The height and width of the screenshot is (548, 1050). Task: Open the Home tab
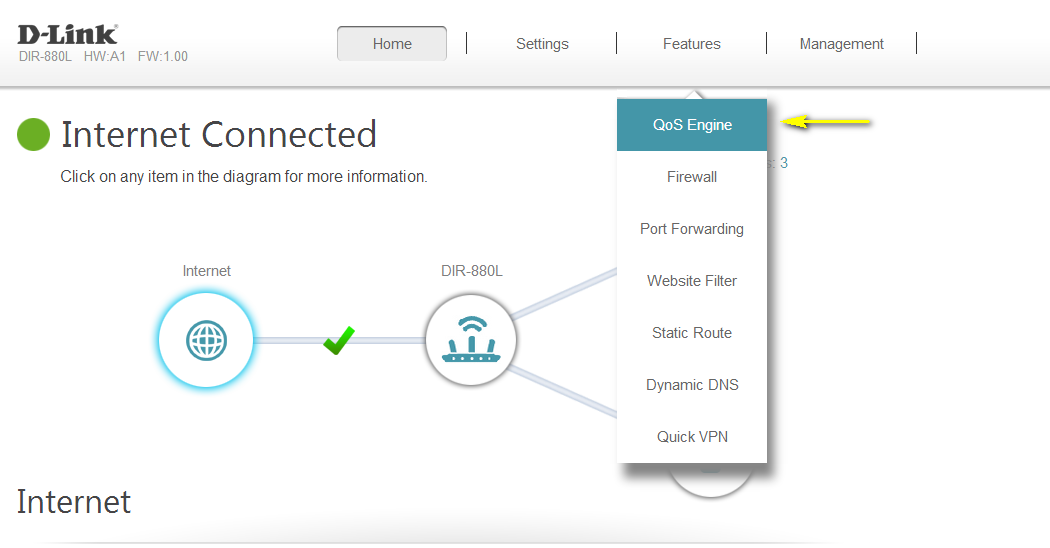tap(392, 44)
